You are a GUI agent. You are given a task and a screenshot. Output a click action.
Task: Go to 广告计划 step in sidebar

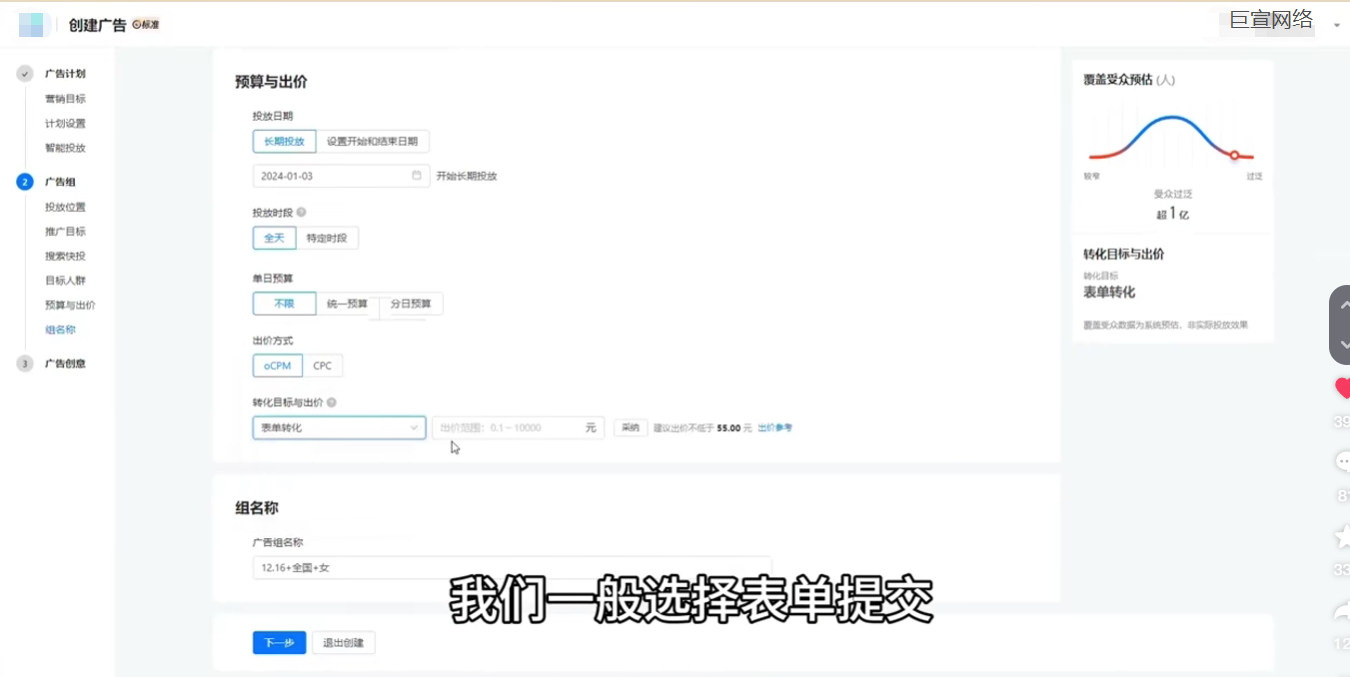click(x=65, y=74)
